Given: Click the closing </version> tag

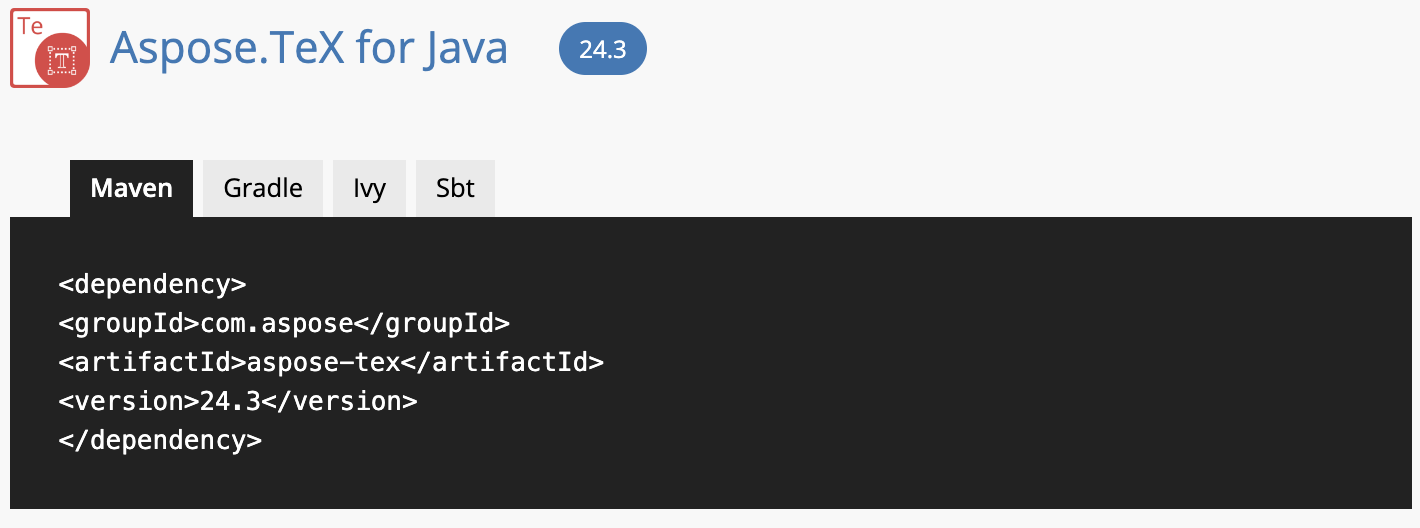Looking at the screenshot, I should click(340, 401).
